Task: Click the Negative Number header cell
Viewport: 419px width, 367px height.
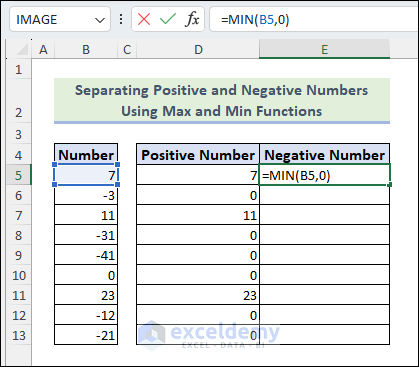Action: pos(324,154)
